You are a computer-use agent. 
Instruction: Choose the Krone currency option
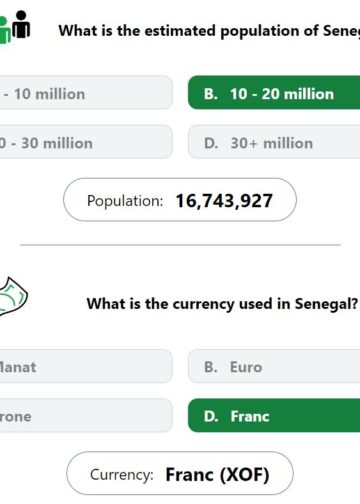coord(86,416)
